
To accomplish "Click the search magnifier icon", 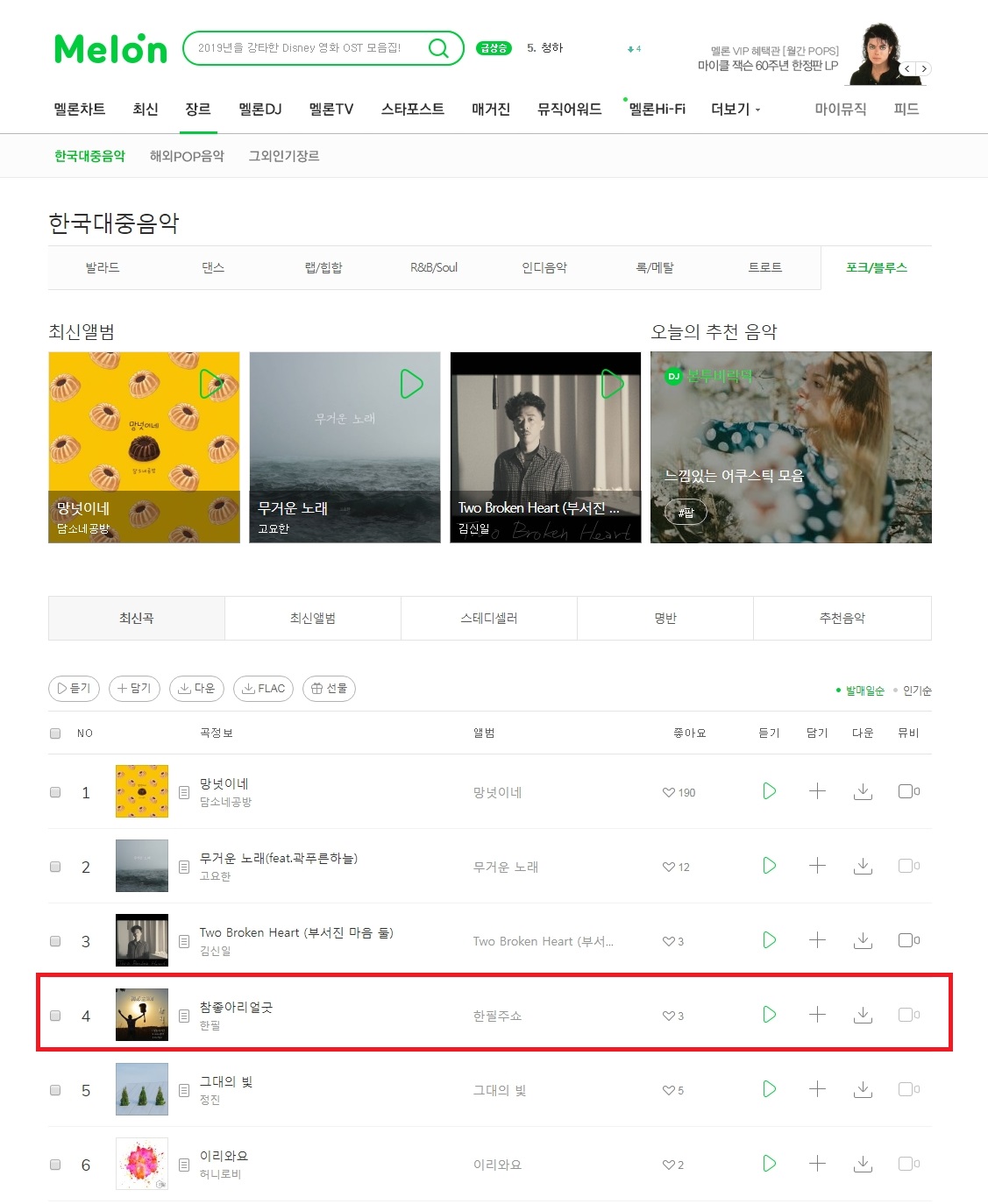I will coord(438,48).
